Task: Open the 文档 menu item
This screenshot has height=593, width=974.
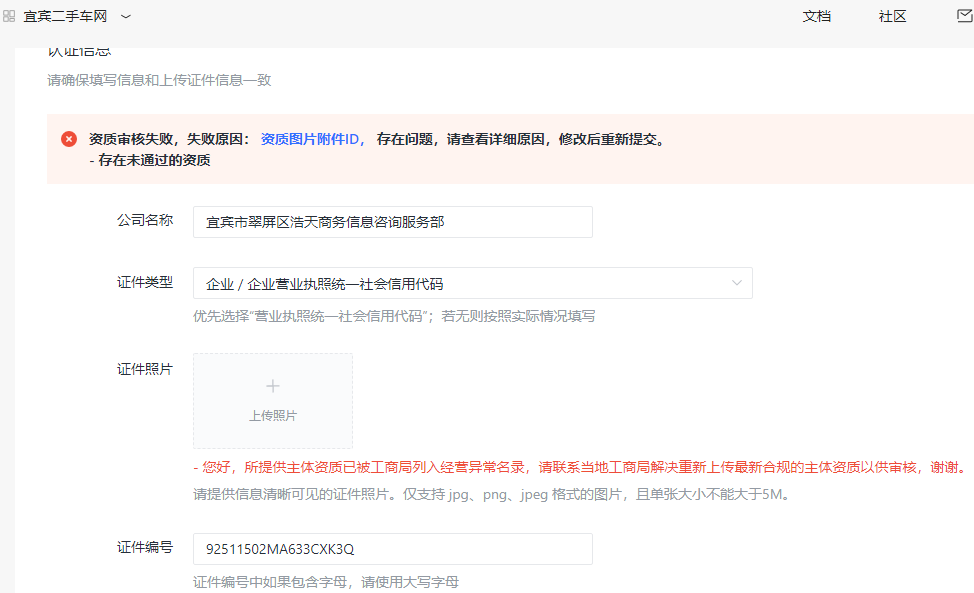Action: [x=816, y=16]
